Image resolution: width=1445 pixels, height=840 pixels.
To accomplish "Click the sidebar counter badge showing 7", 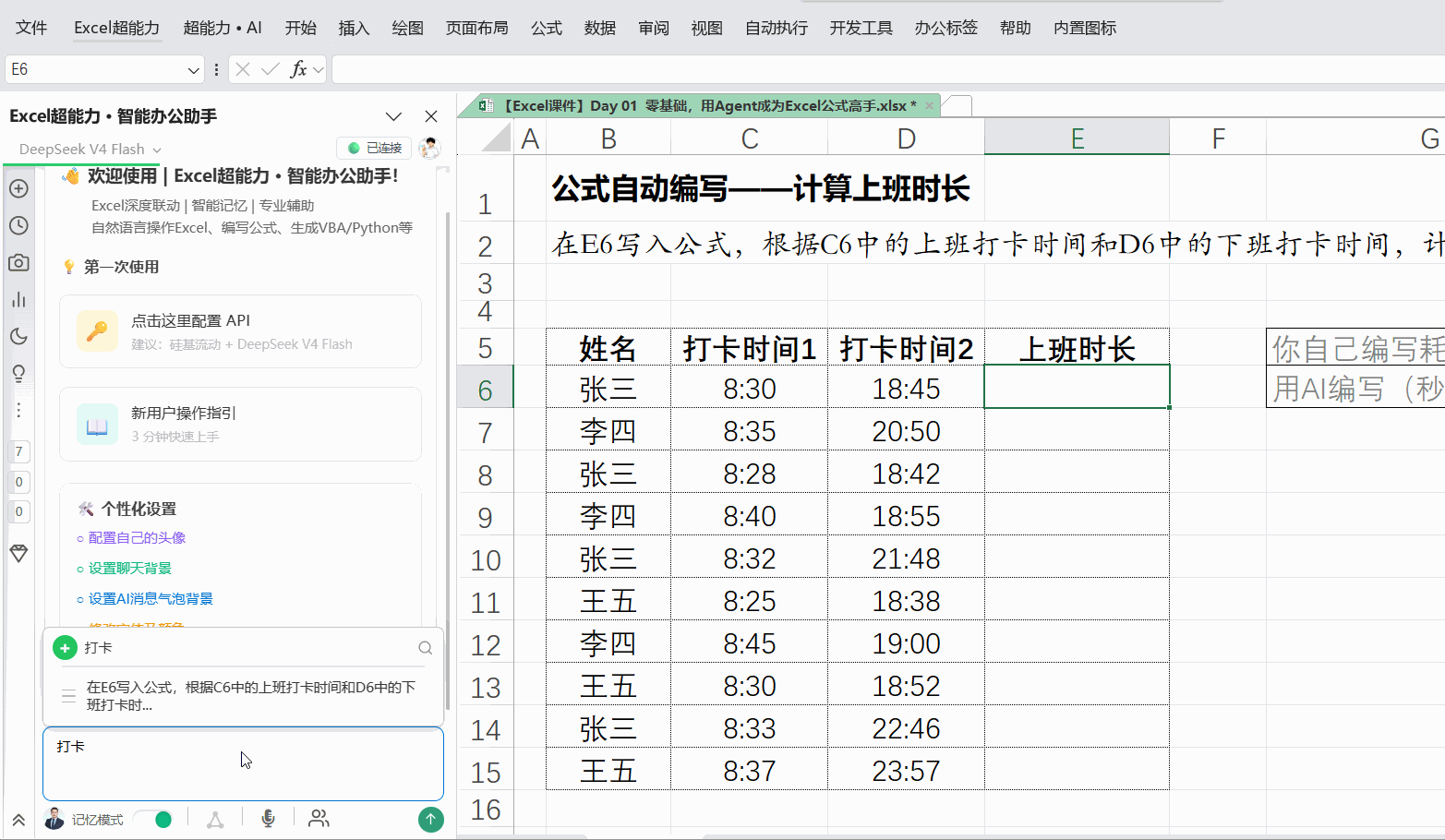I will [x=18, y=451].
